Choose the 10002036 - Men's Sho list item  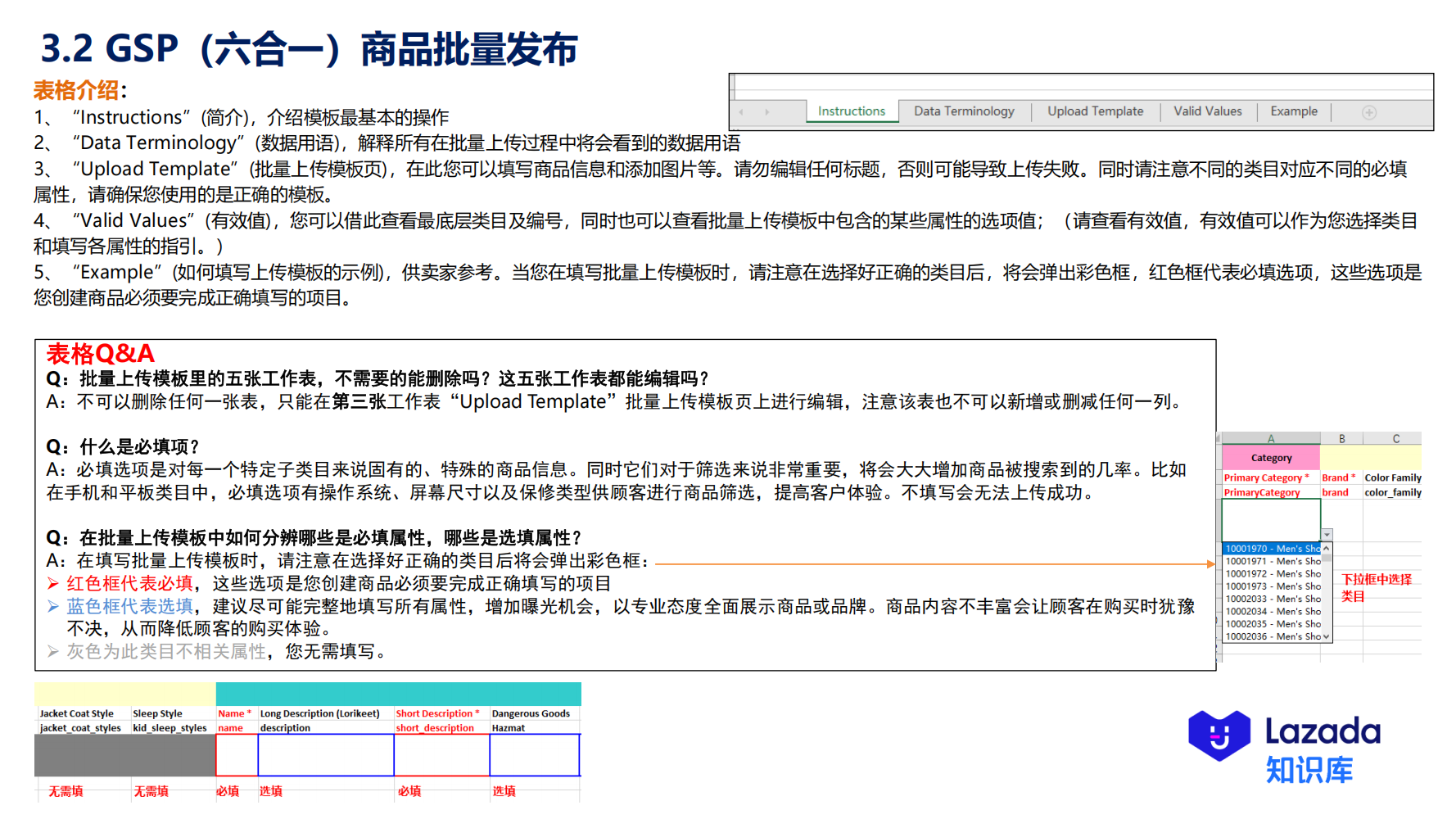1272,636
